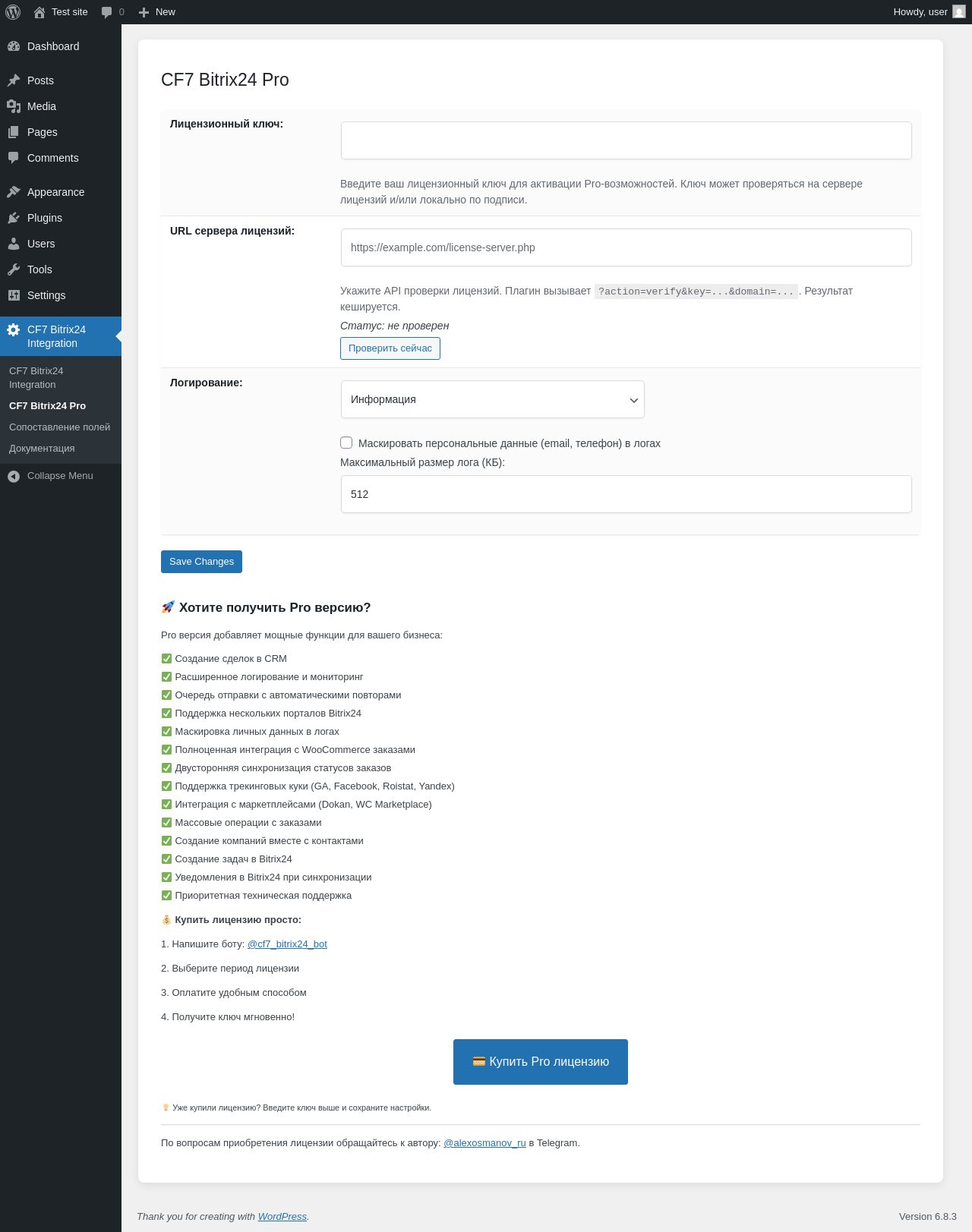Image resolution: width=972 pixels, height=1232 pixels.
Task: Click the Collapse Menu label
Action: click(x=60, y=476)
